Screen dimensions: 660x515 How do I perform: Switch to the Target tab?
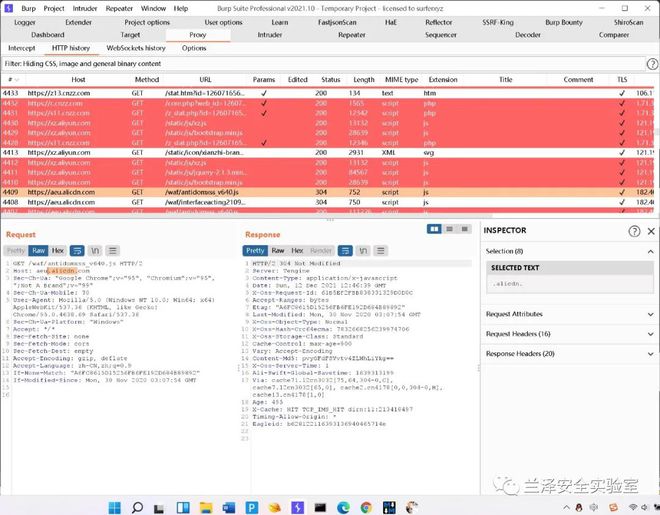click(130, 35)
